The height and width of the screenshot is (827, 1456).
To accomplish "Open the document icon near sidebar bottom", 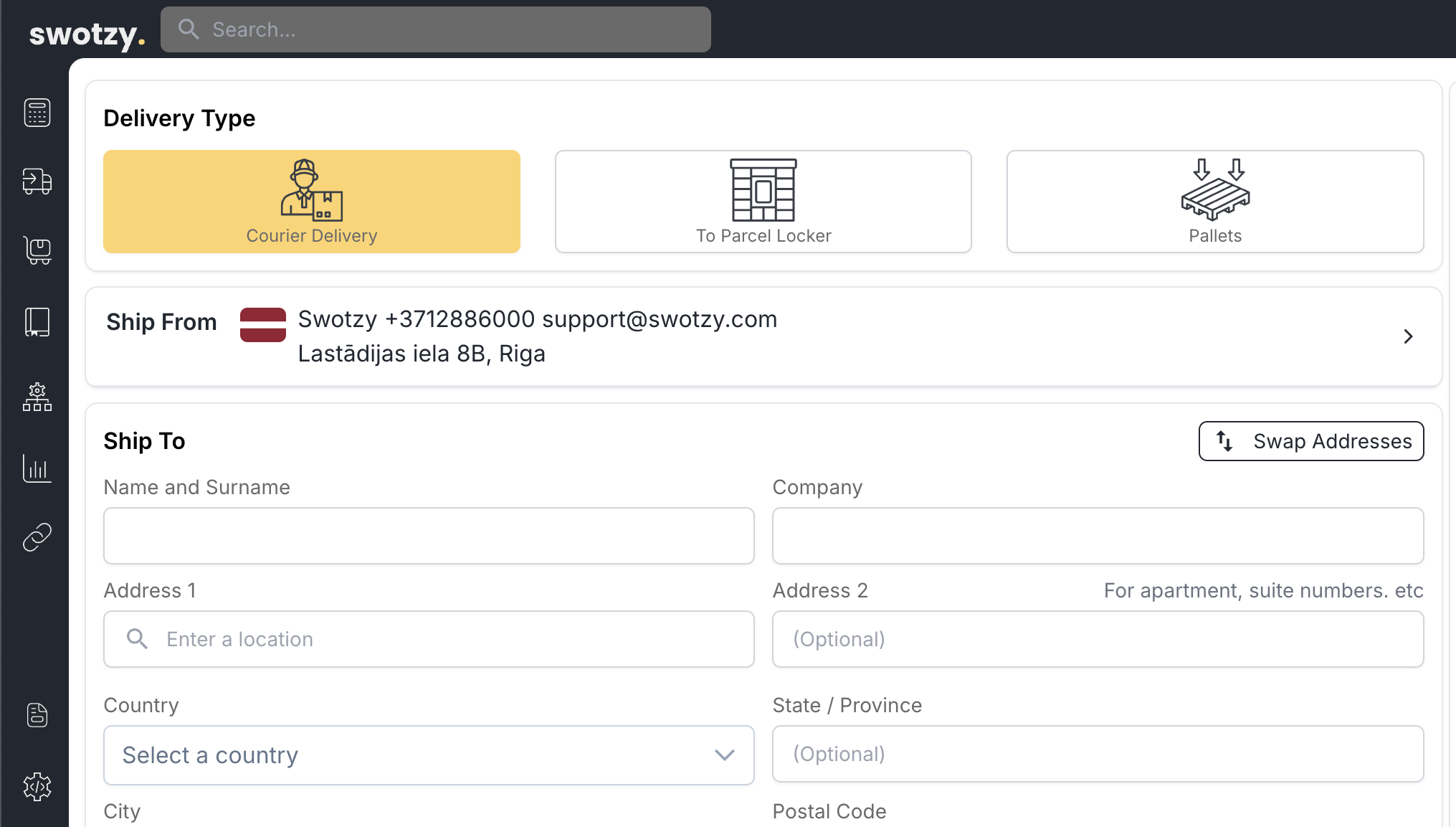I will pos(37,715).
